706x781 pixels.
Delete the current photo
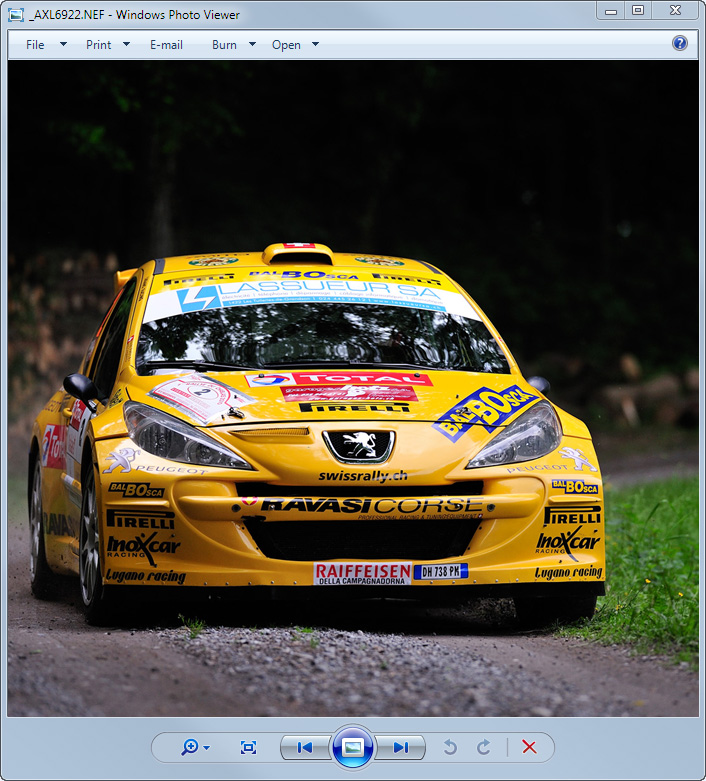[x=529, y=747]
